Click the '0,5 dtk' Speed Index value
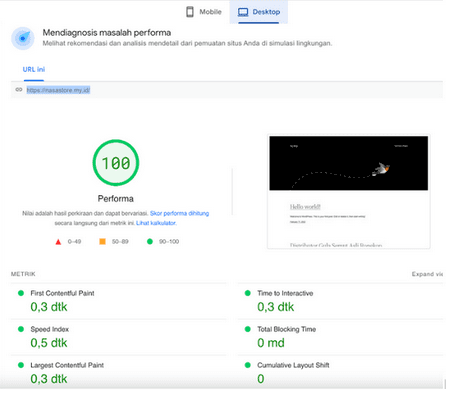The width and height of the screenshot is (468, 396). tap(49, 343)
